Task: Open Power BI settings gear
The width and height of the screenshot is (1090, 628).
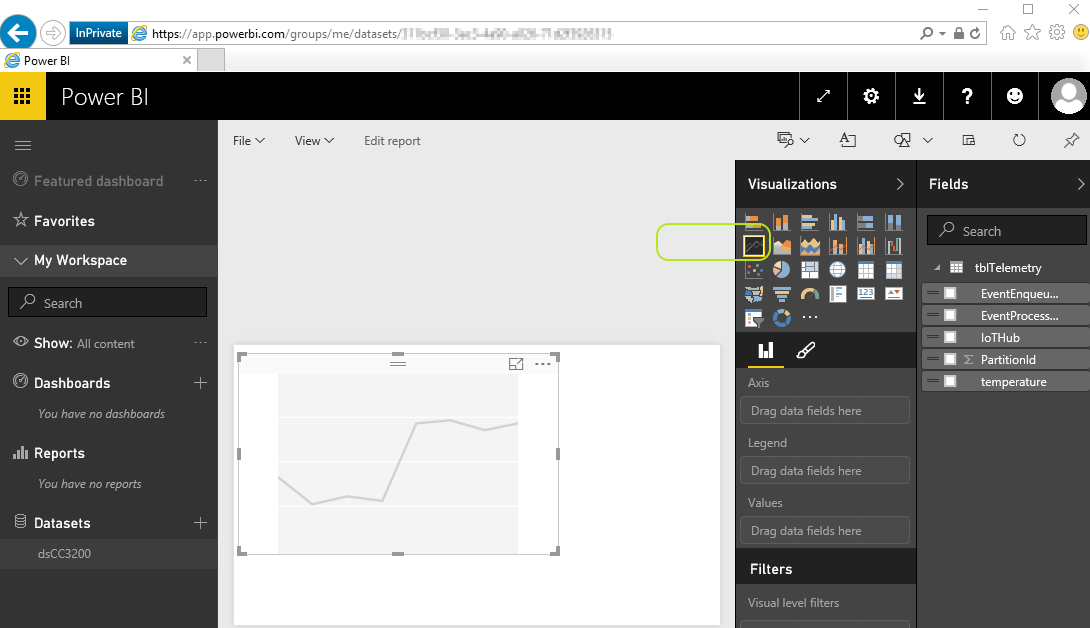Action: click(x=871, y=96)
